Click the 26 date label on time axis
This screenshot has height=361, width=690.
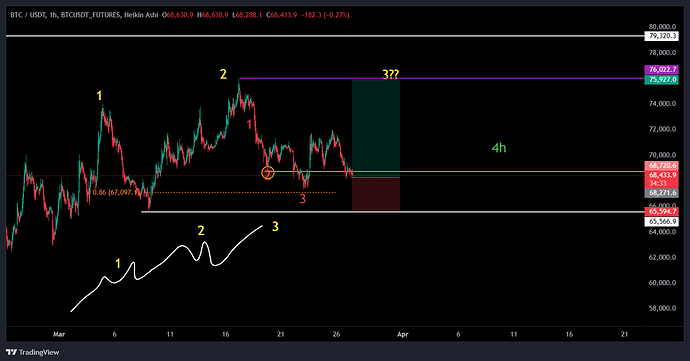click(336, 334)
